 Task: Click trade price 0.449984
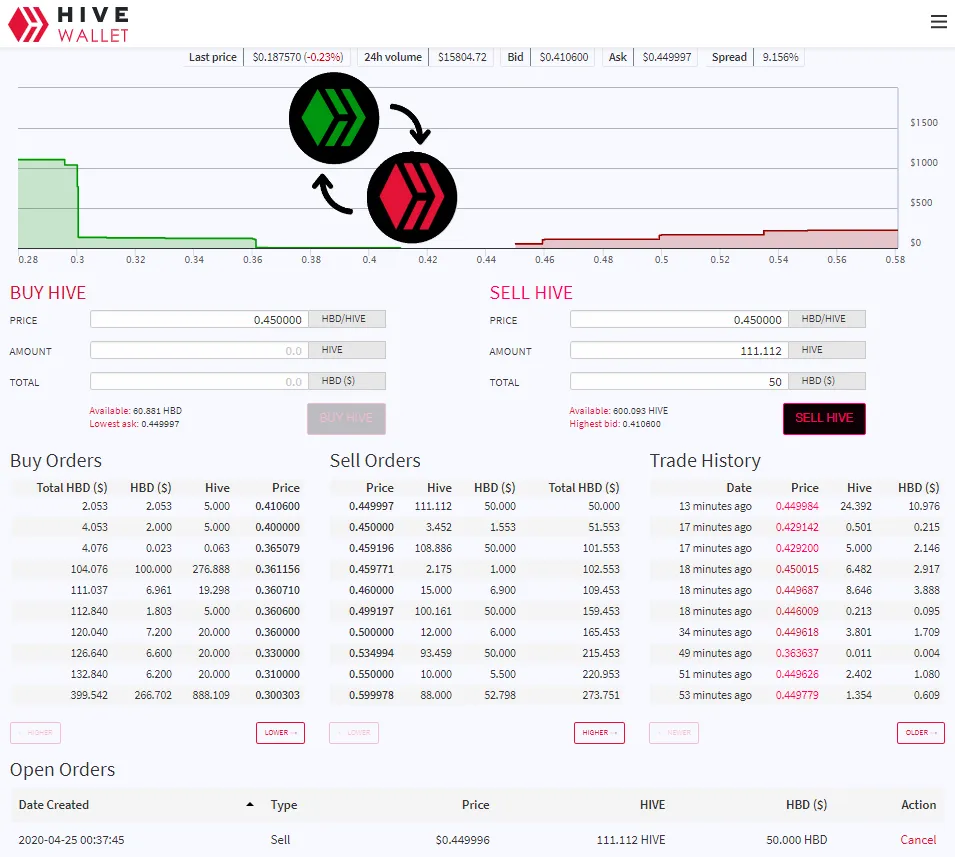(797, 506)
